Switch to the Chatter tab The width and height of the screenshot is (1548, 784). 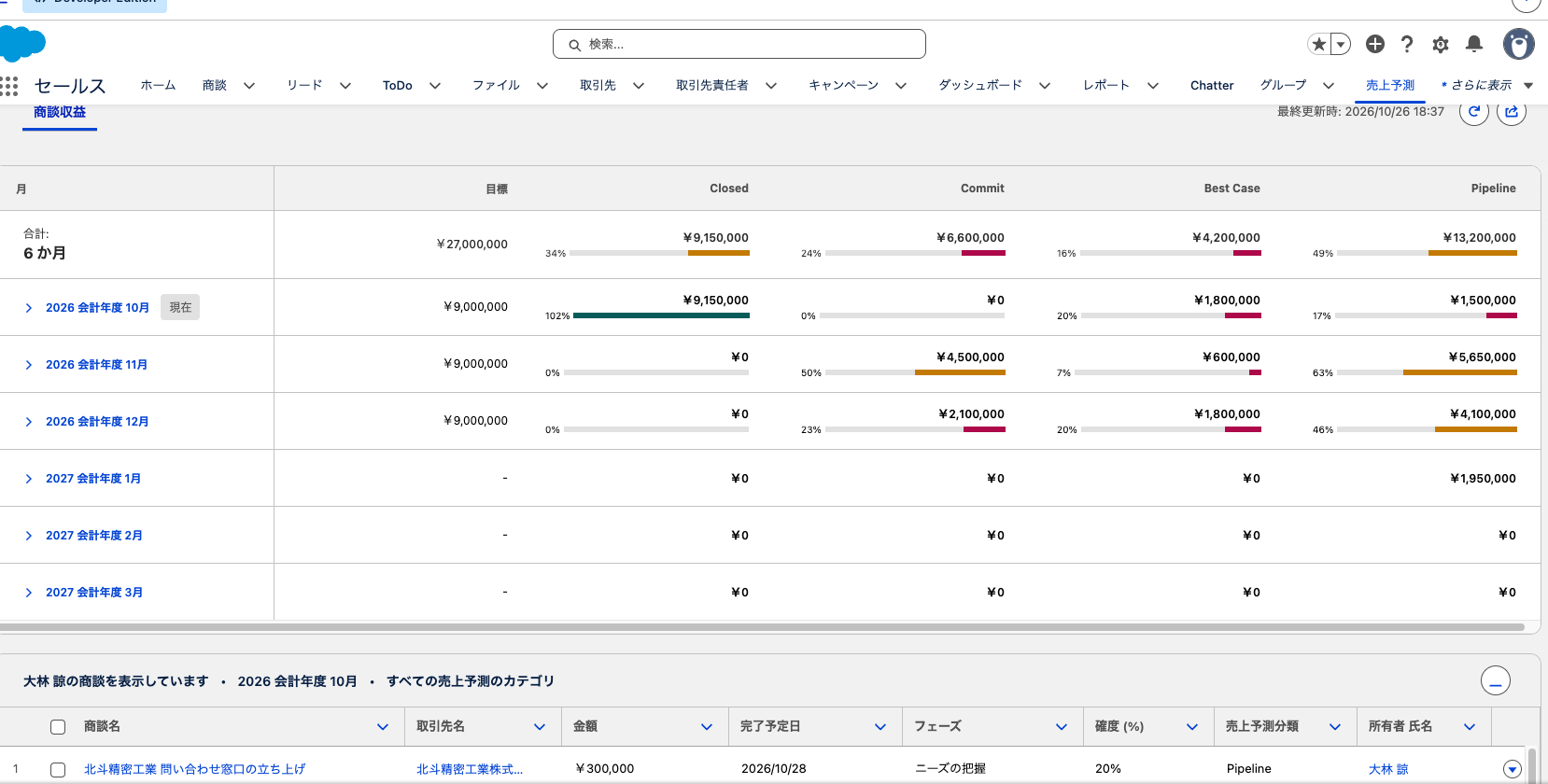[1212, 85]
